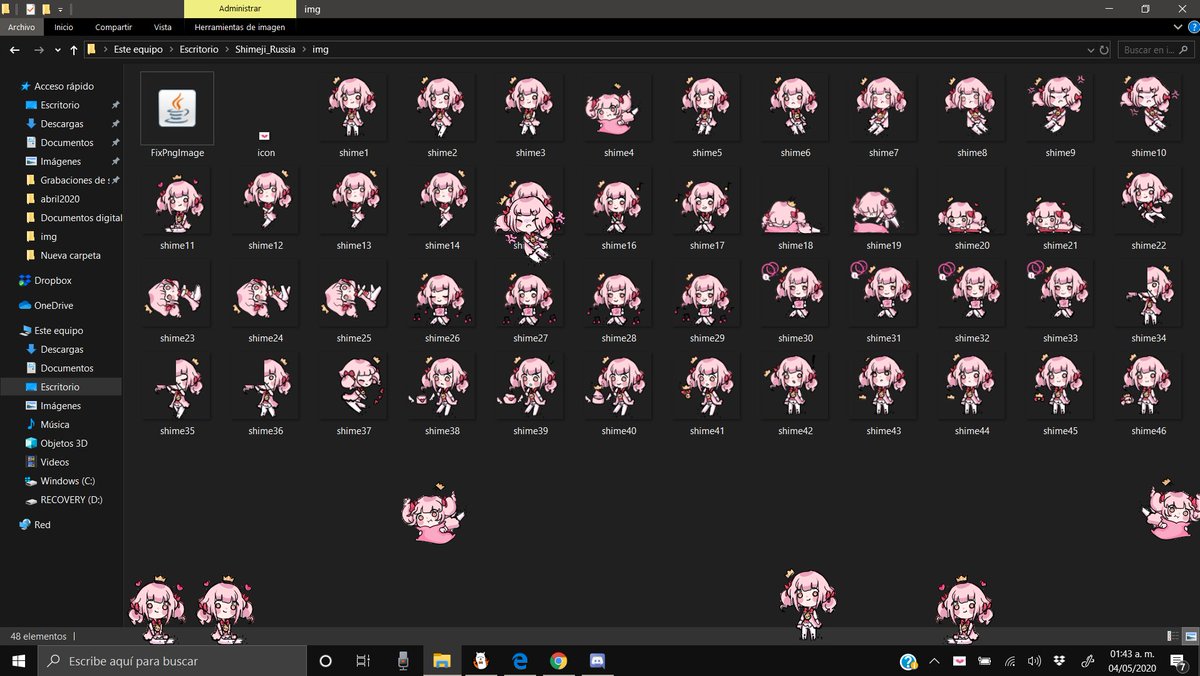Select the shime18 image thumbnail
Viewport: 1200px width, 676px height.
[795, 201]
